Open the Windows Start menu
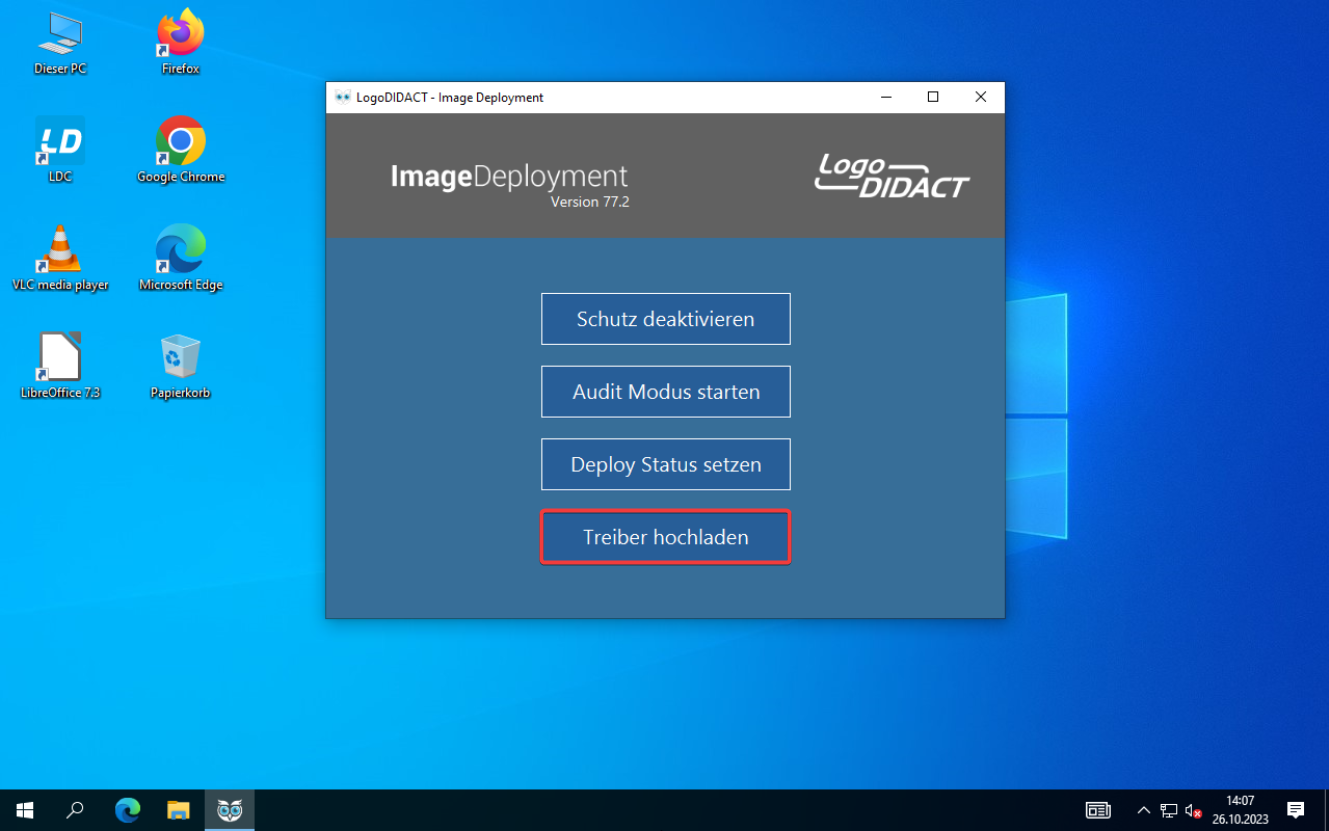Screen dimensions: 1329x831 coord(25,810)
